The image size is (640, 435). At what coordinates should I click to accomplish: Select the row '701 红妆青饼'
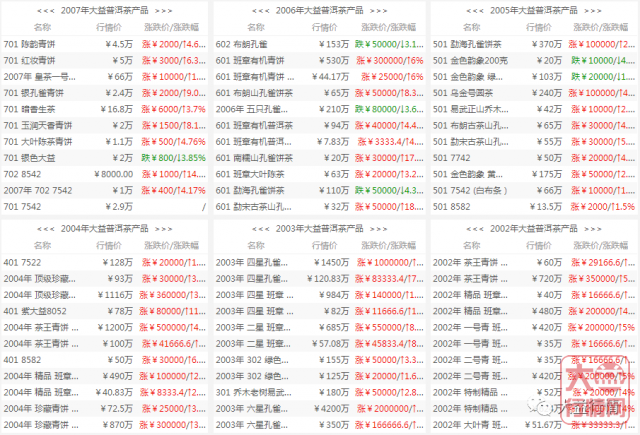click(x=104, y=60)
